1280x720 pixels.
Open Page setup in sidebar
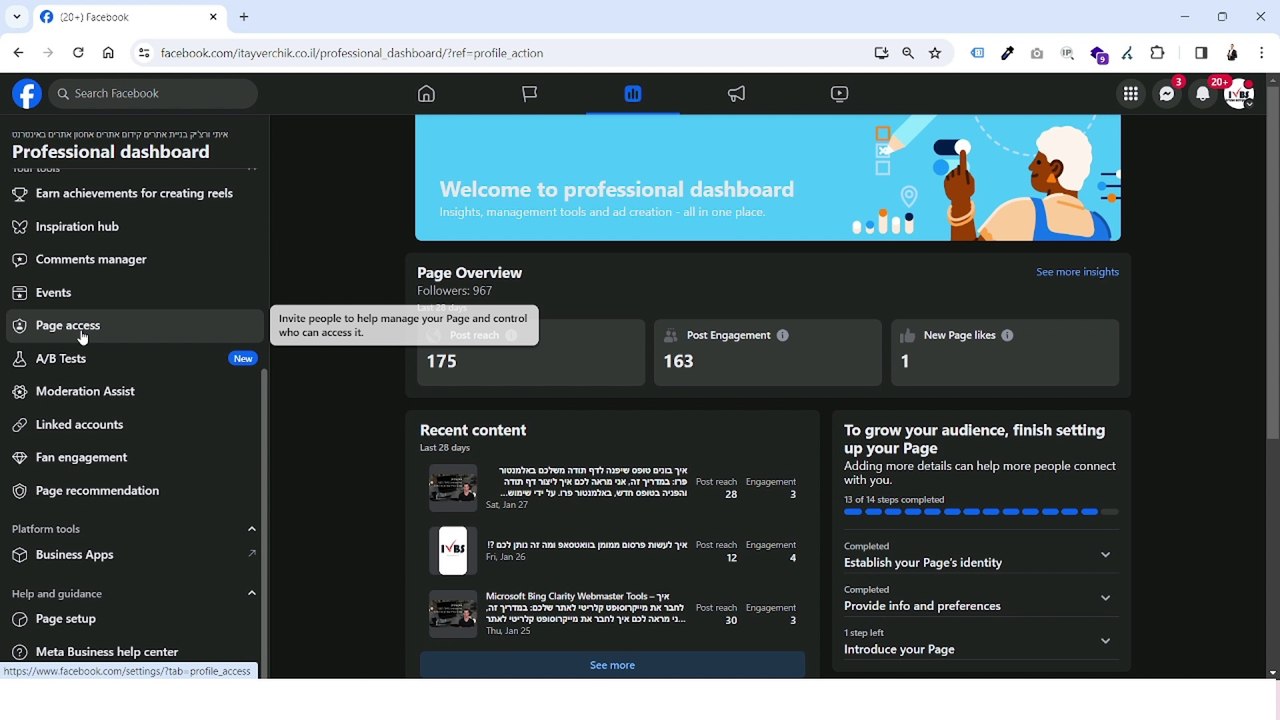pyautogui.click(x=135, y=618)
